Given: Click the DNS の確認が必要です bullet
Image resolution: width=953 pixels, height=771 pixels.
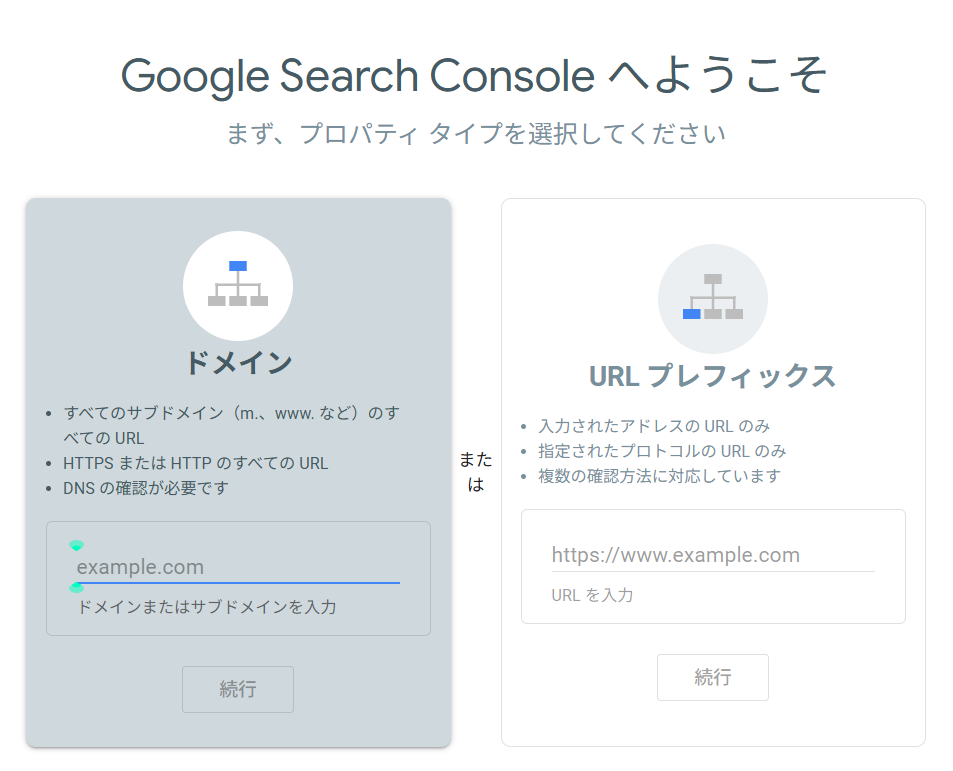Looking at the screenshot, I should click(x=146, y=488).
